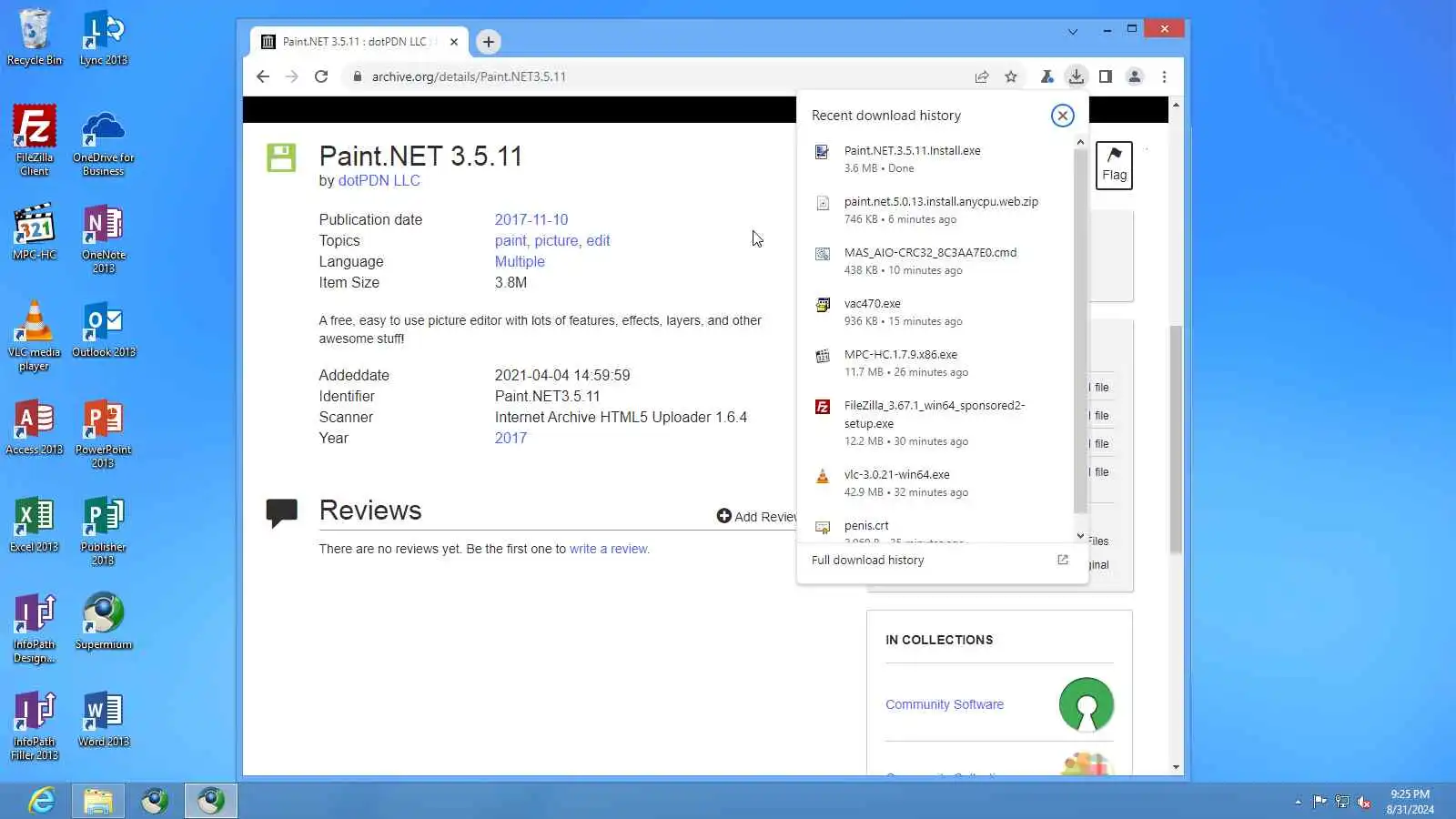Open vac470.exe download entry

point(937,312)
